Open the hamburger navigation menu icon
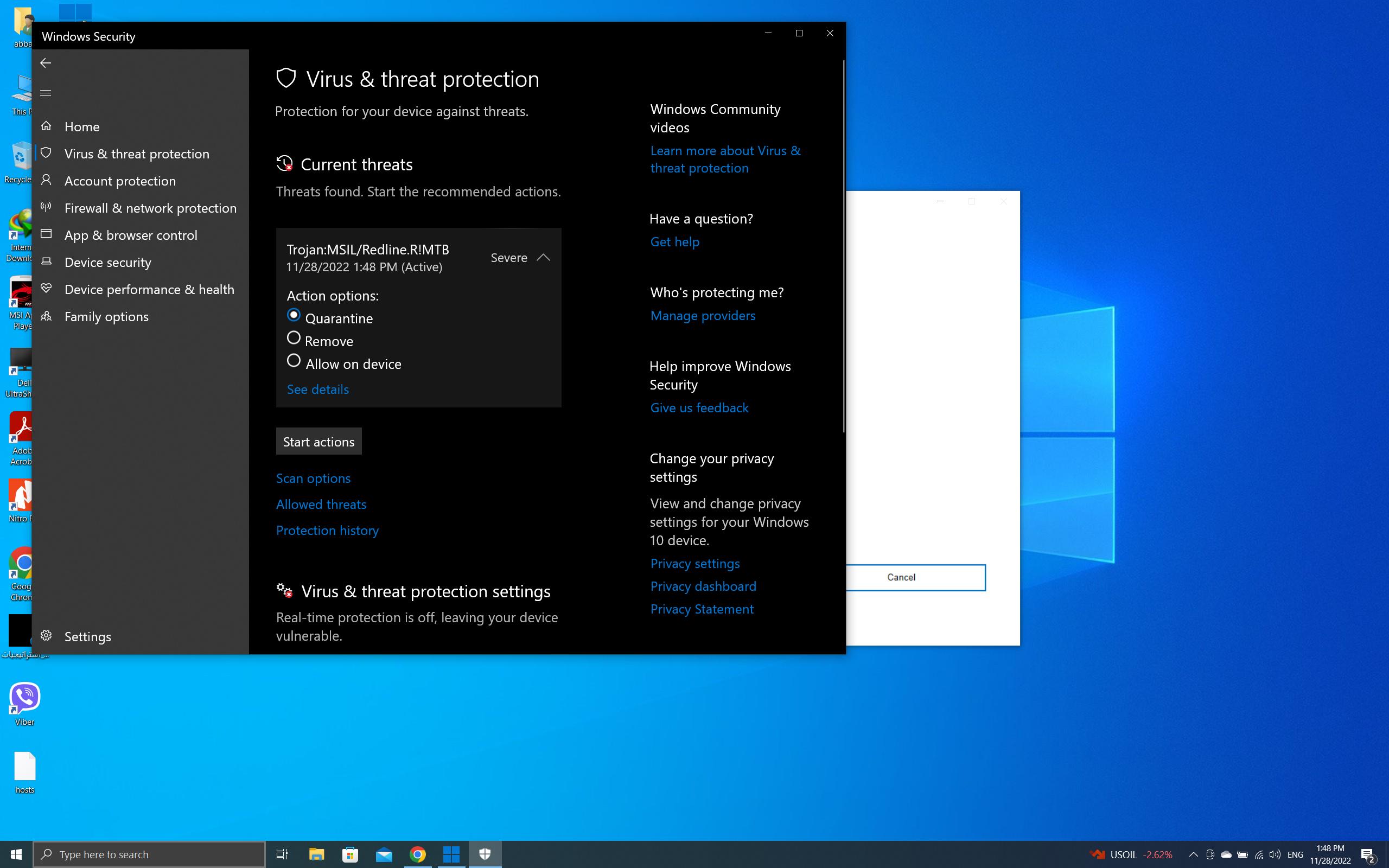Screen dimensions: 1389x868 (x=46, y=93)
